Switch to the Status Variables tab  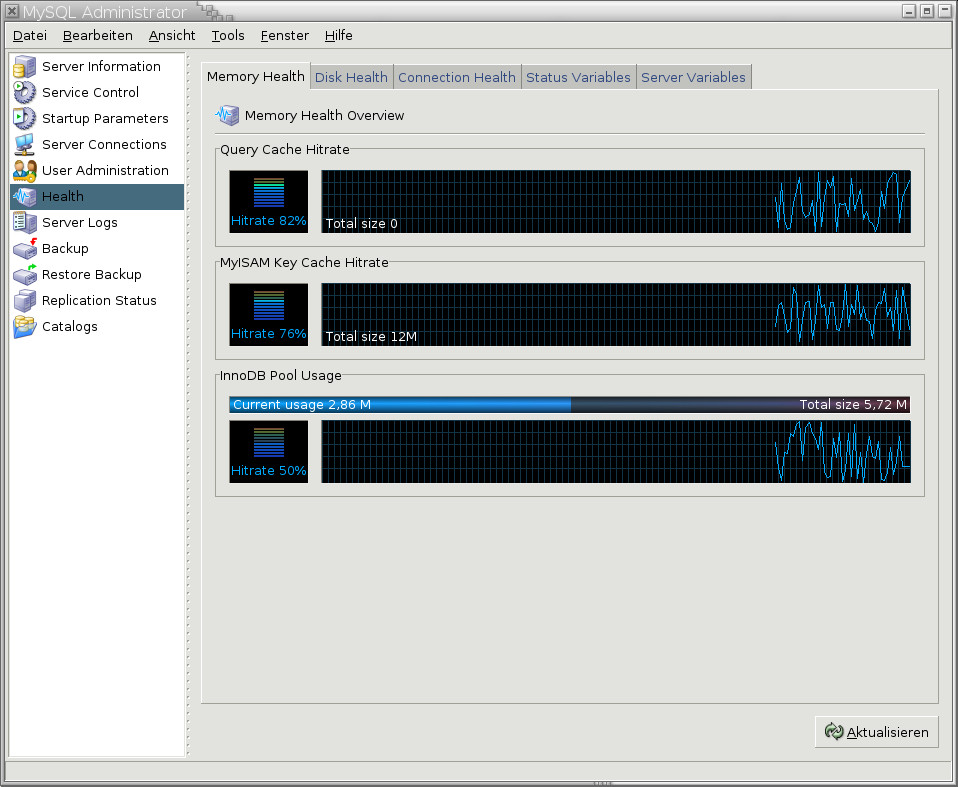pyautogui.click(x=579, y=78)
